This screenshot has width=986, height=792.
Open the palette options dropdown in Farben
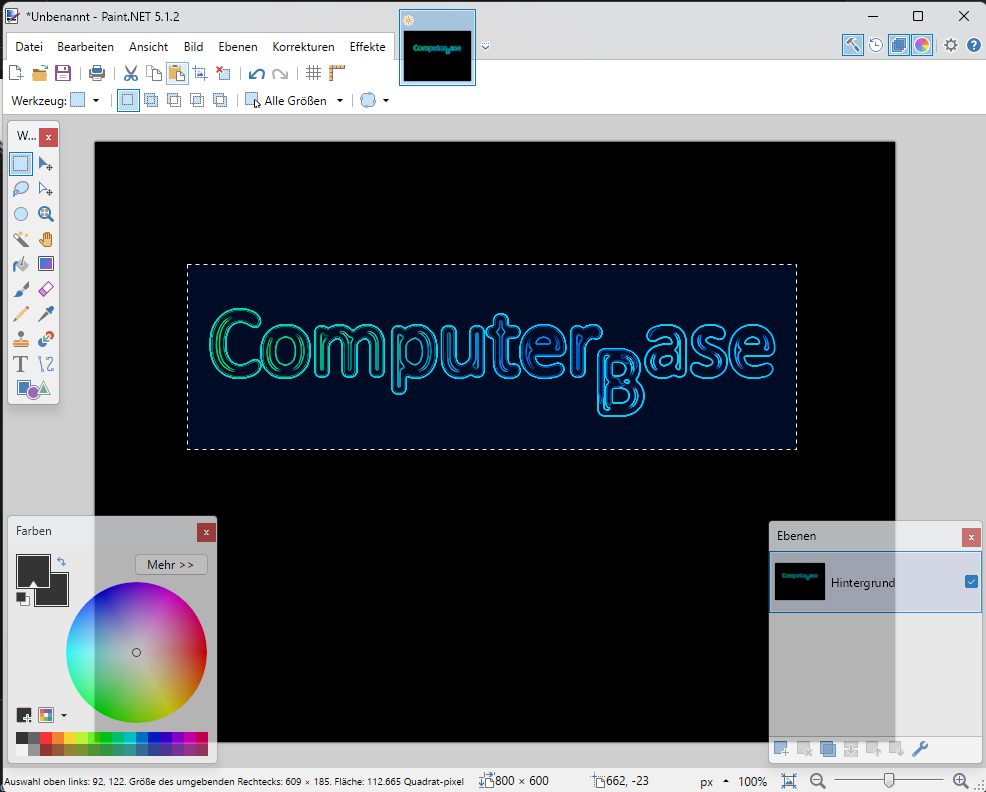click(64, 715)
